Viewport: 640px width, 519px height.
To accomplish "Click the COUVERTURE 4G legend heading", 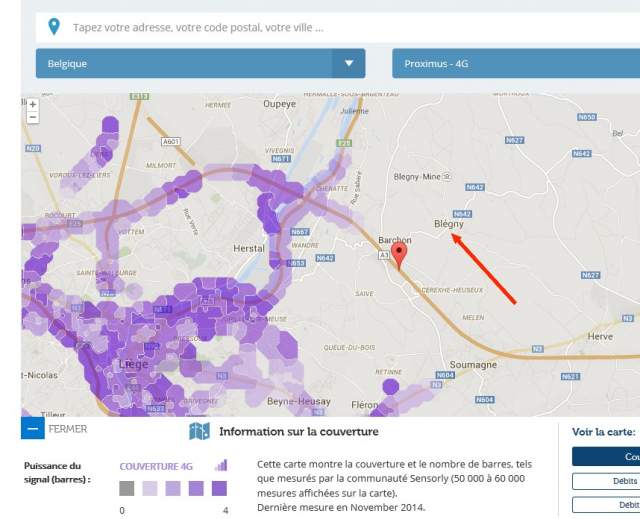I will click(x=156, y=465).
